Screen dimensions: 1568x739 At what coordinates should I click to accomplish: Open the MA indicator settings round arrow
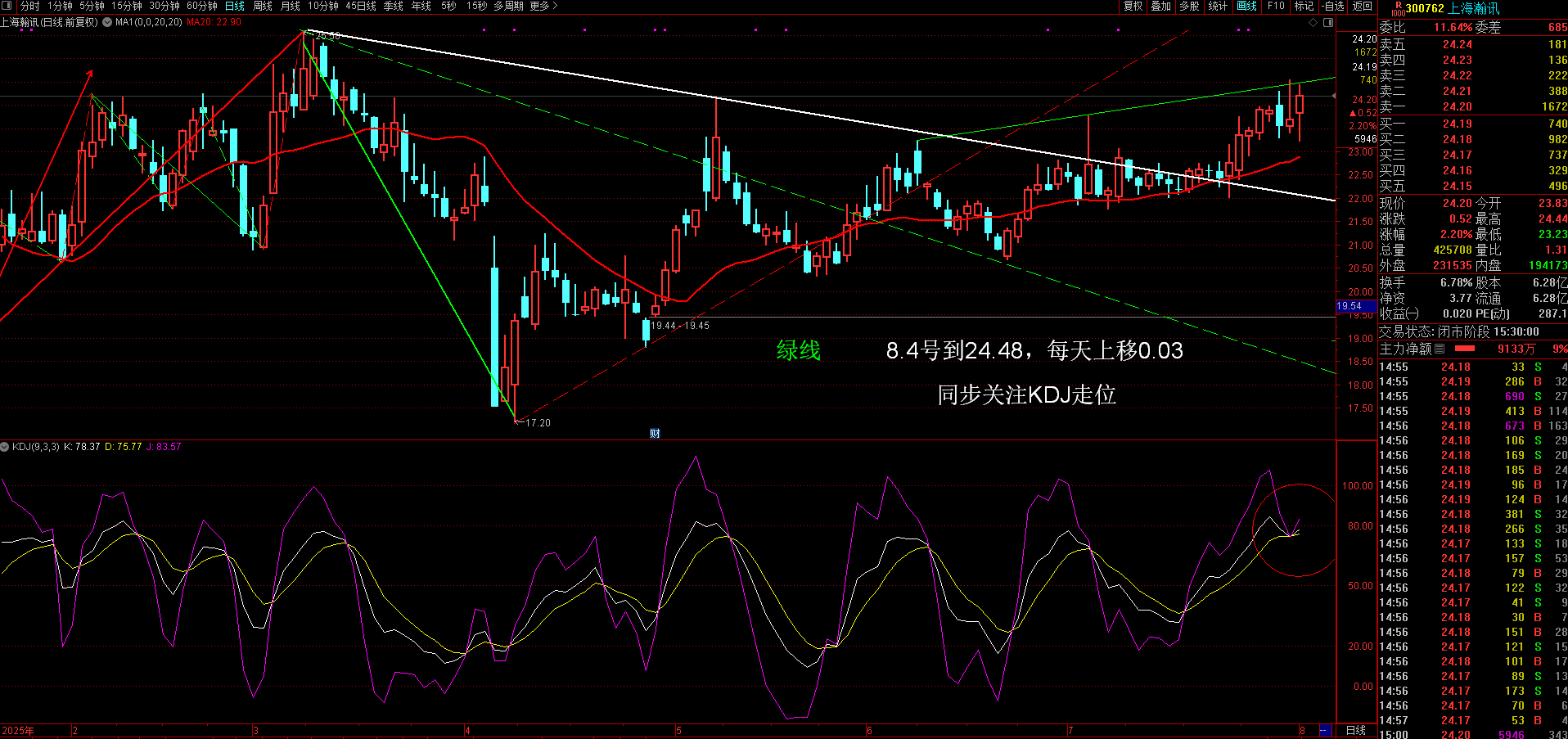click(107, 22)
